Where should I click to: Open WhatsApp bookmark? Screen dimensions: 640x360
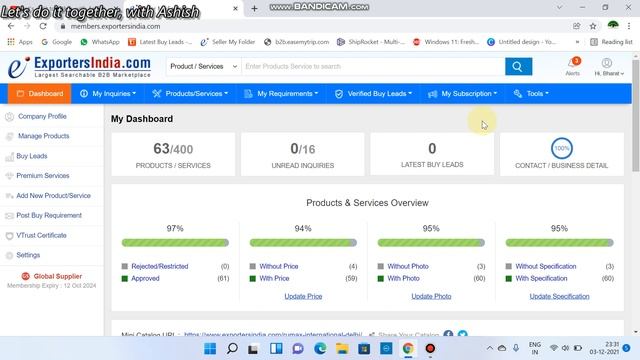(x=100, y=42)
